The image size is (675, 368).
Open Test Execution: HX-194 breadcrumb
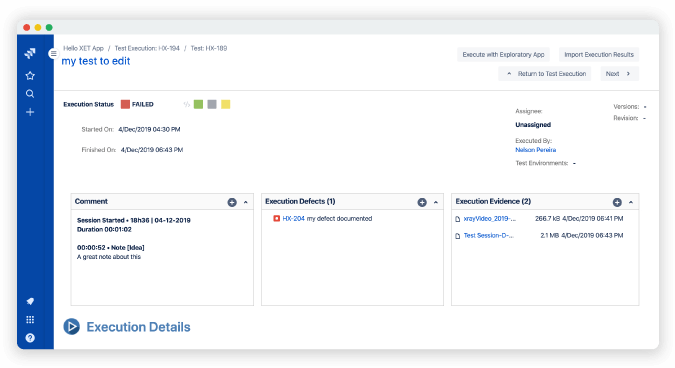[147, 48]
